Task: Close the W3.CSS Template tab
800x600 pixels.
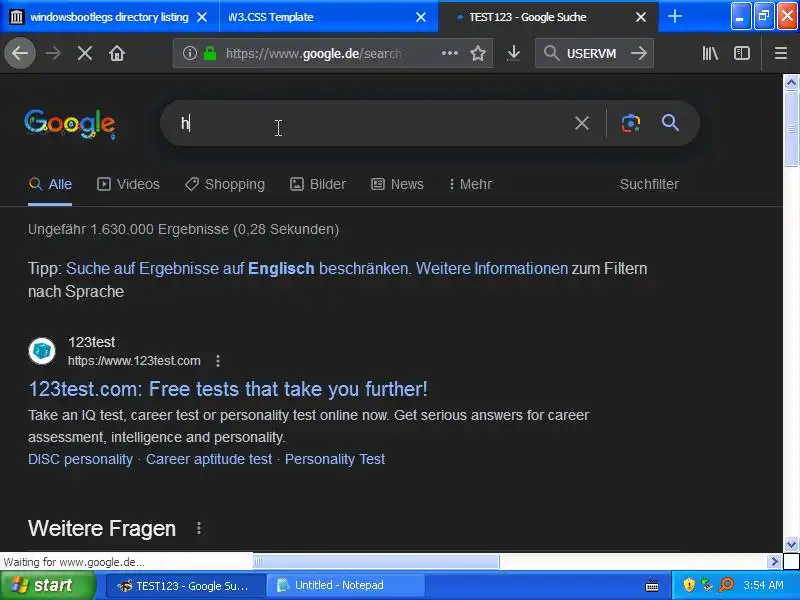Action: click(x=421, y=17)
